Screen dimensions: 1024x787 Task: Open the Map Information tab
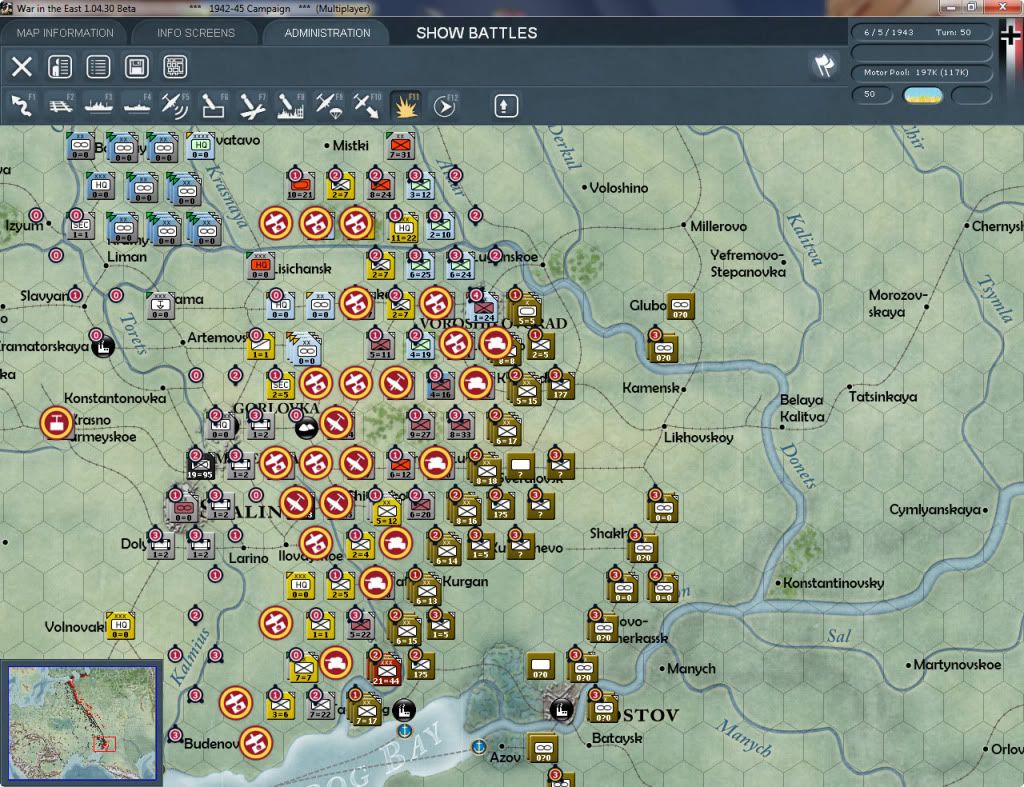[65, 33]
